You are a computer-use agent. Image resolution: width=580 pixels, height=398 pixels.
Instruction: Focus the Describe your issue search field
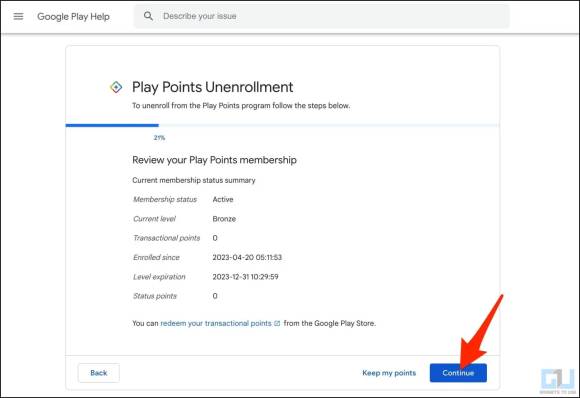coord(321,16)
